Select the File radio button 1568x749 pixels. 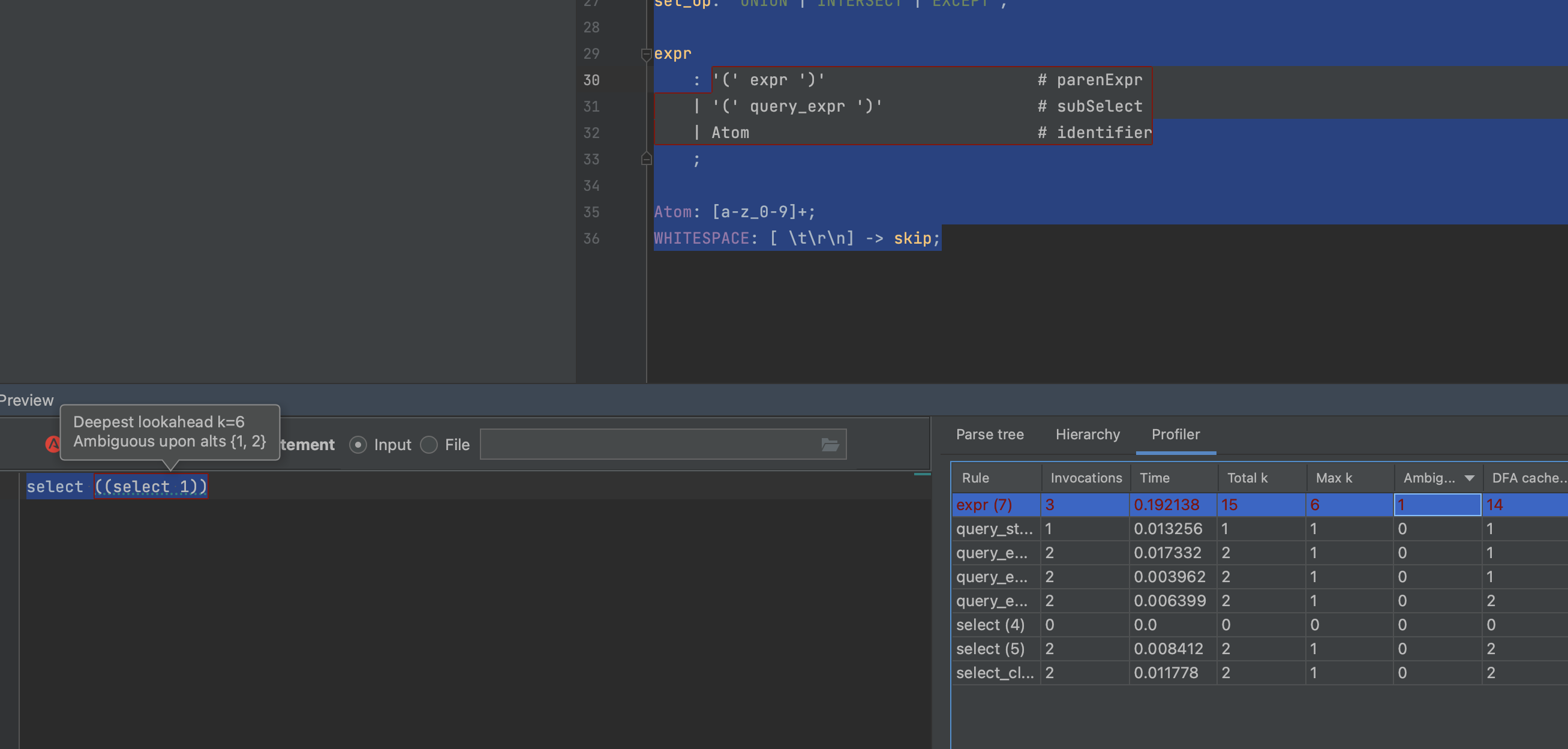click(x=428, y=445)
